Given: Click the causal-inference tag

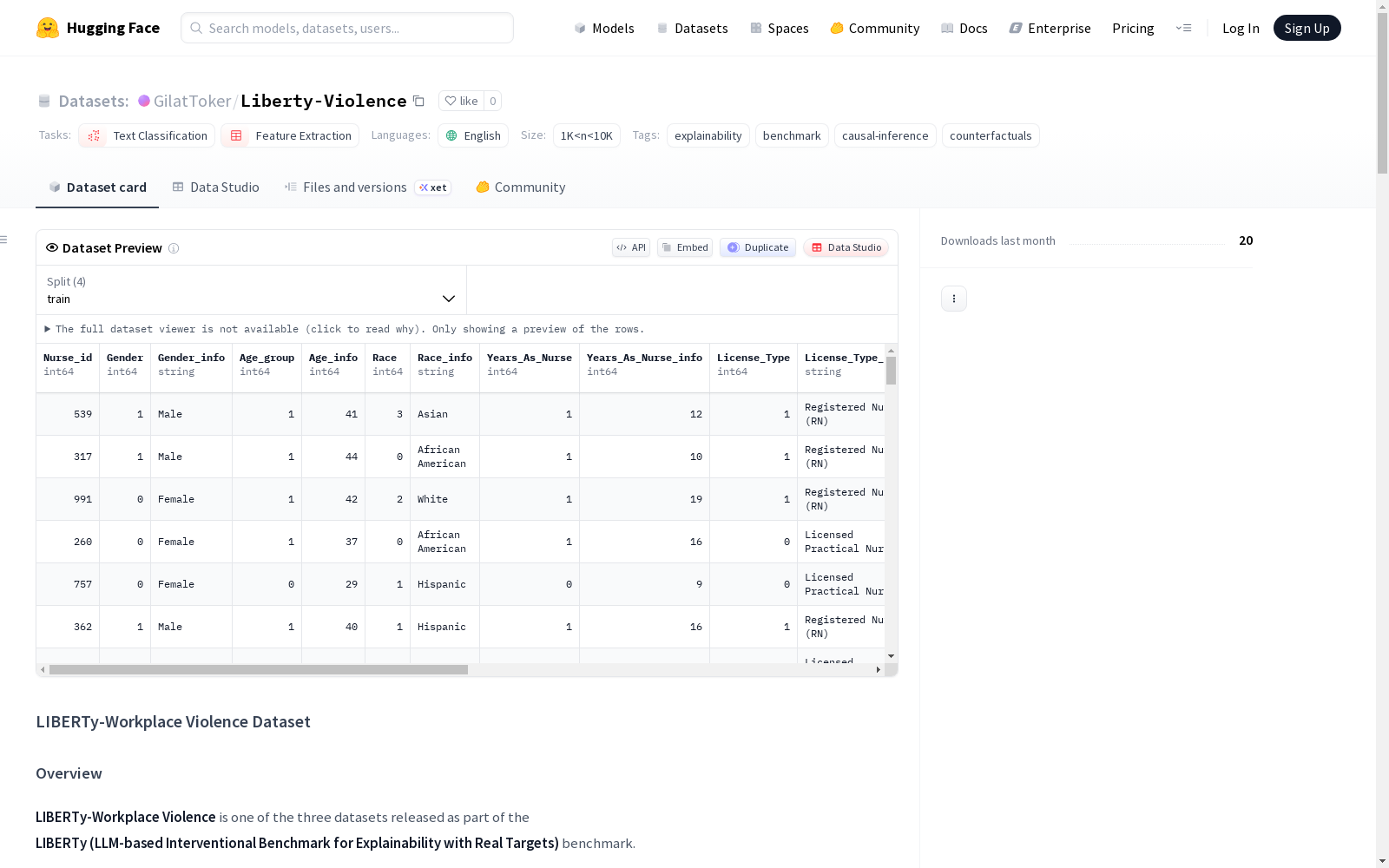Looking at the screenshot, I should (x=885, y=135).
